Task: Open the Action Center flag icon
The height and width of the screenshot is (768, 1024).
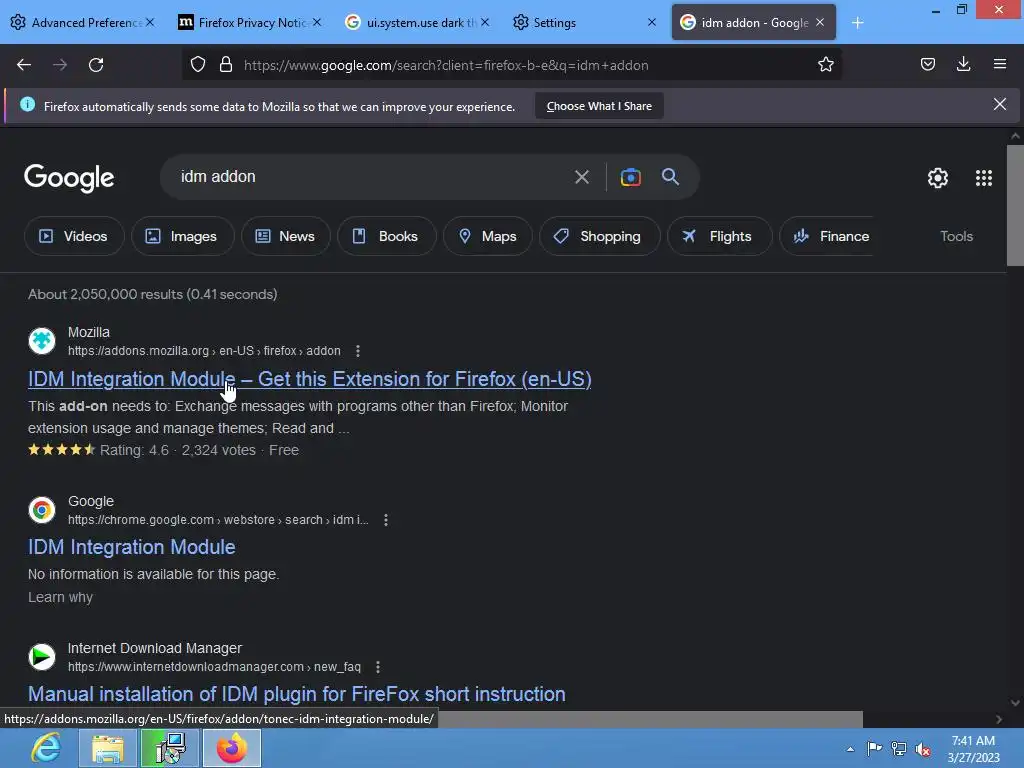Action: [x=874, y=748]
